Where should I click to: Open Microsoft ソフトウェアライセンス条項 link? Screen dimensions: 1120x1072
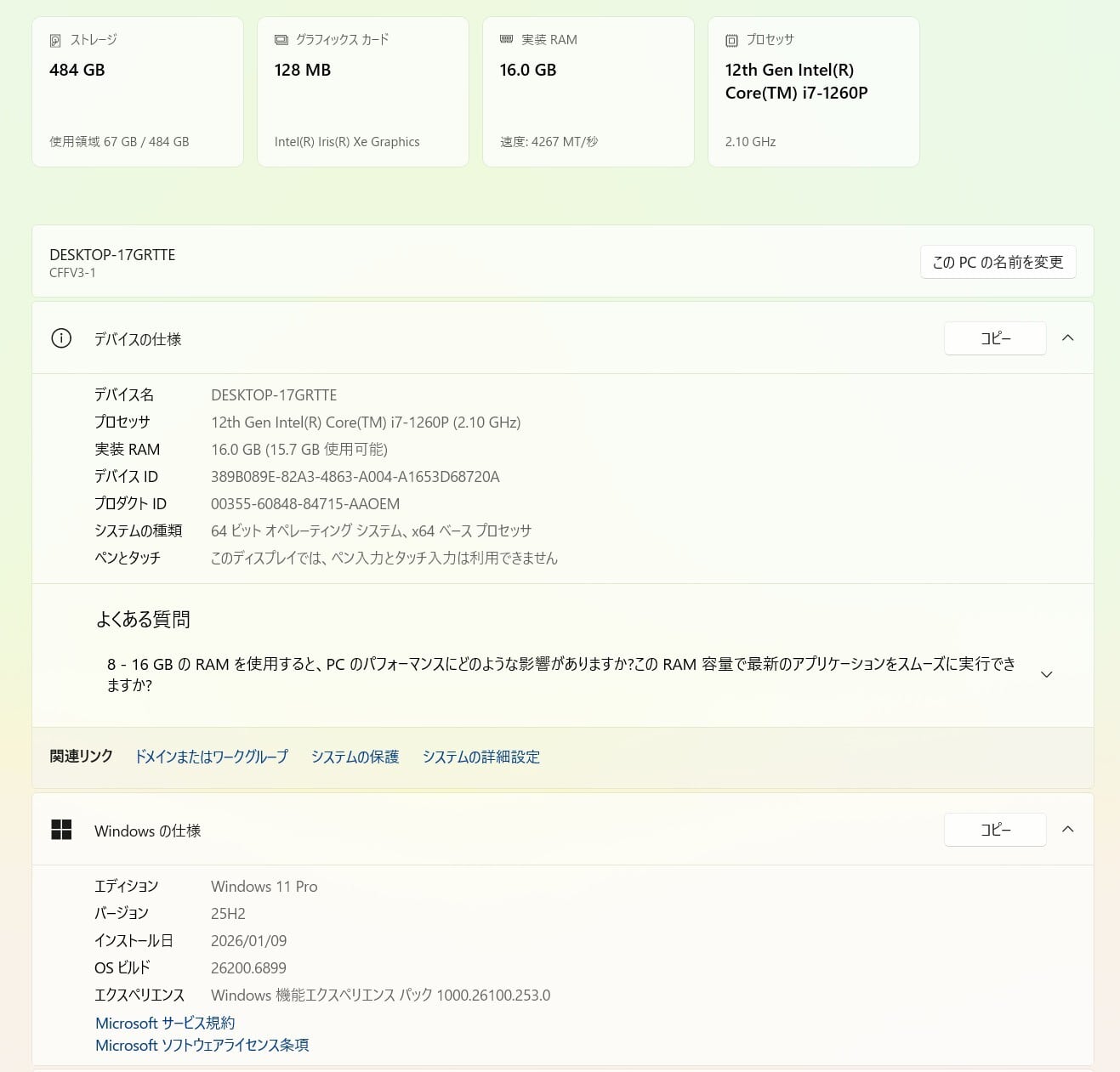click(x=202, y=1045)
